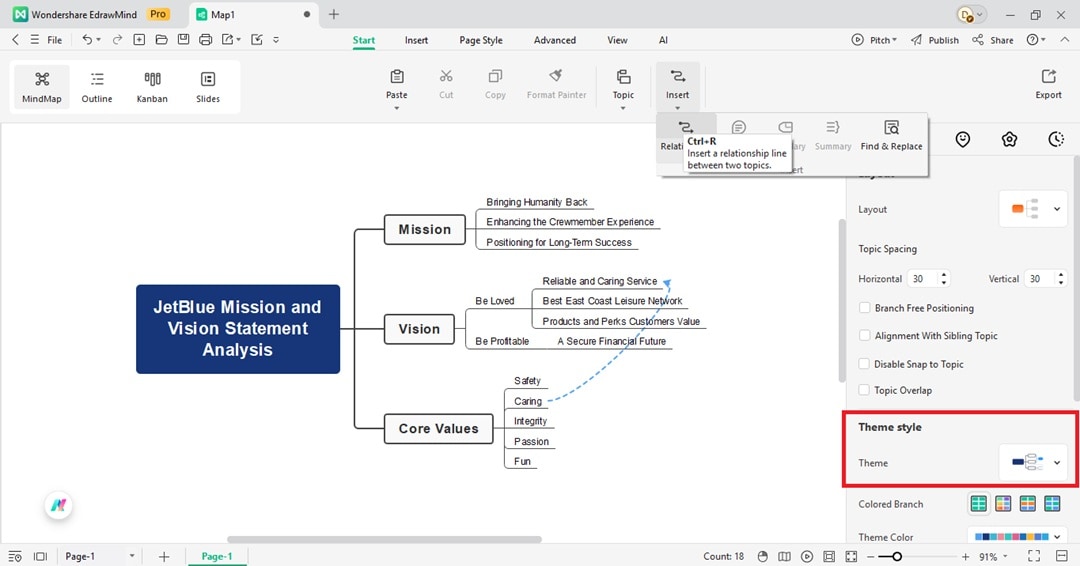Click the floating AI assistant icon
This screenshot has width=1080, height=566.
(59, 505)
